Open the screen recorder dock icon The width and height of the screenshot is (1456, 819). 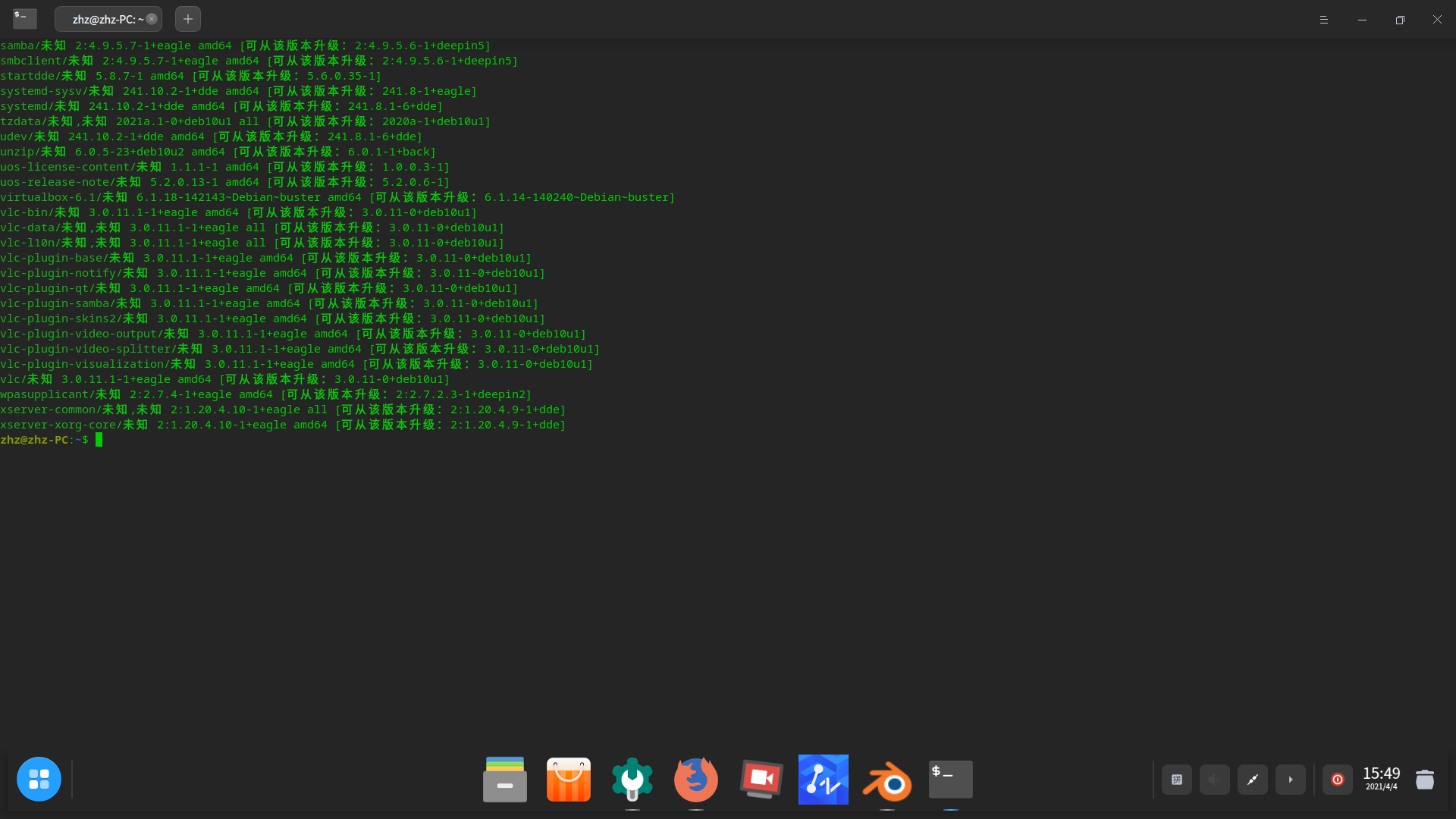pyautogui.click(x=761, y=779)
